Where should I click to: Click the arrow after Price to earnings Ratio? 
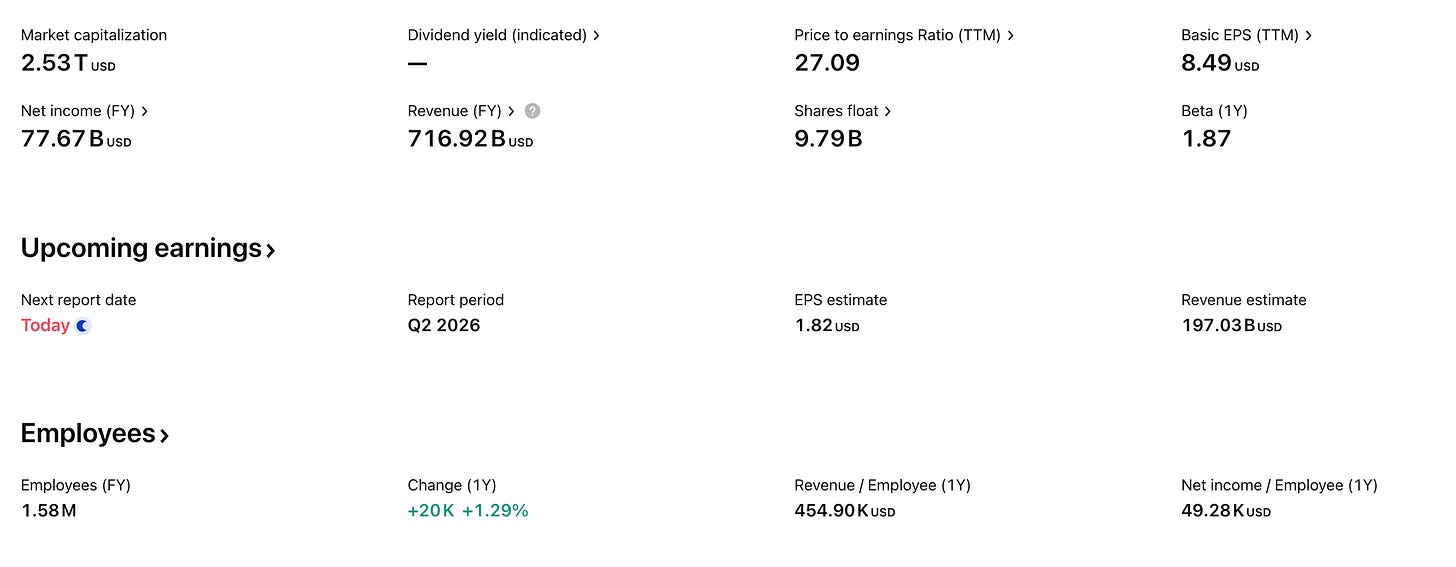tap(1011, 35)
